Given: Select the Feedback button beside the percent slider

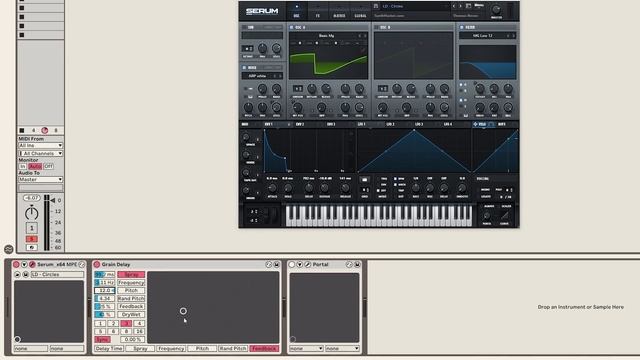Looking at the screenshot, I should (x=131, y=307).
